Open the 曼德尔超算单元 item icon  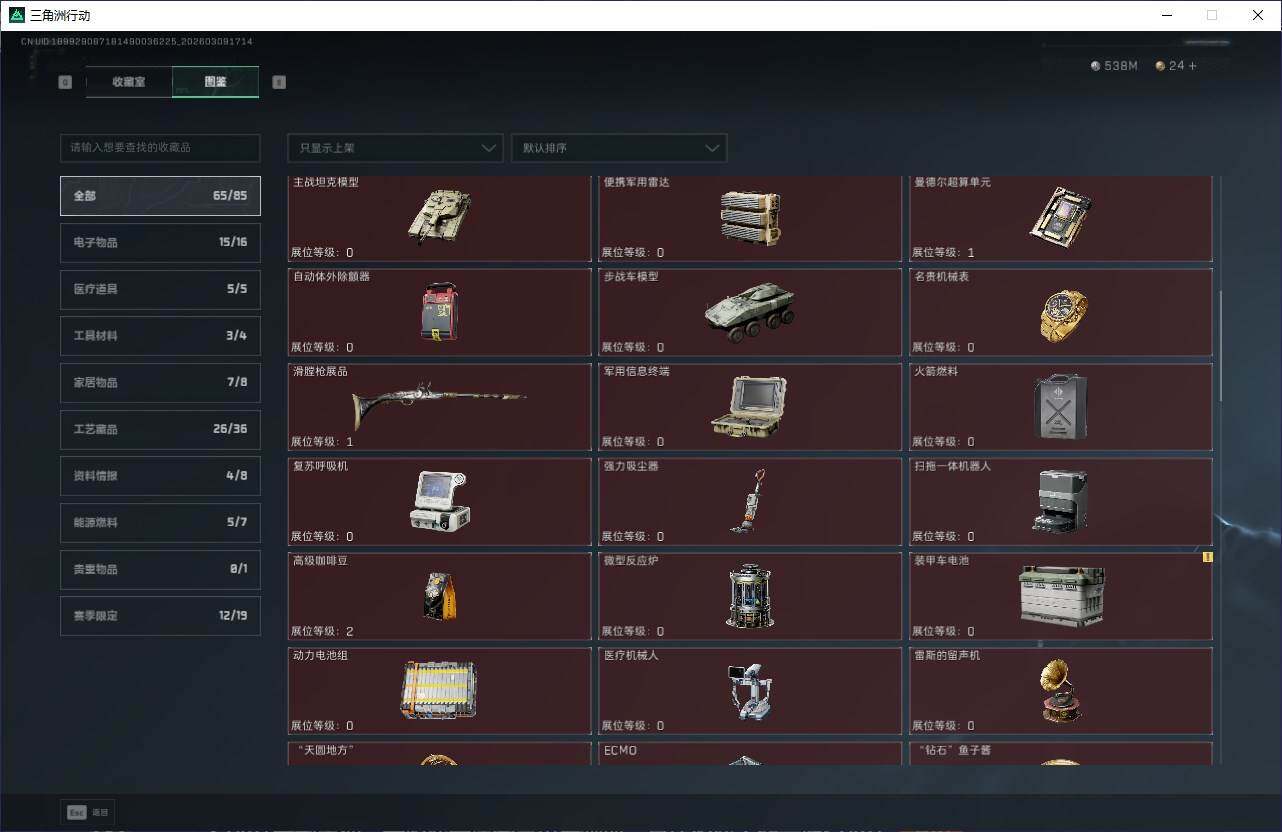coord(1060,217)
